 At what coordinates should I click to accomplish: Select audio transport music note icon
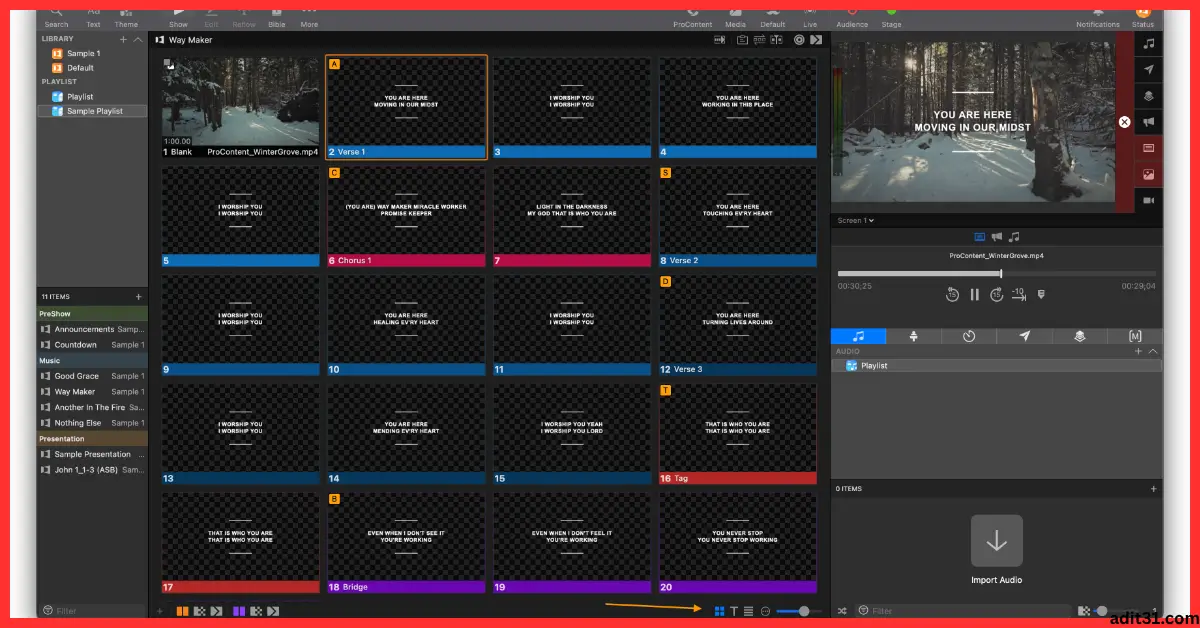pyautogui.click(x=1014, y=237)
